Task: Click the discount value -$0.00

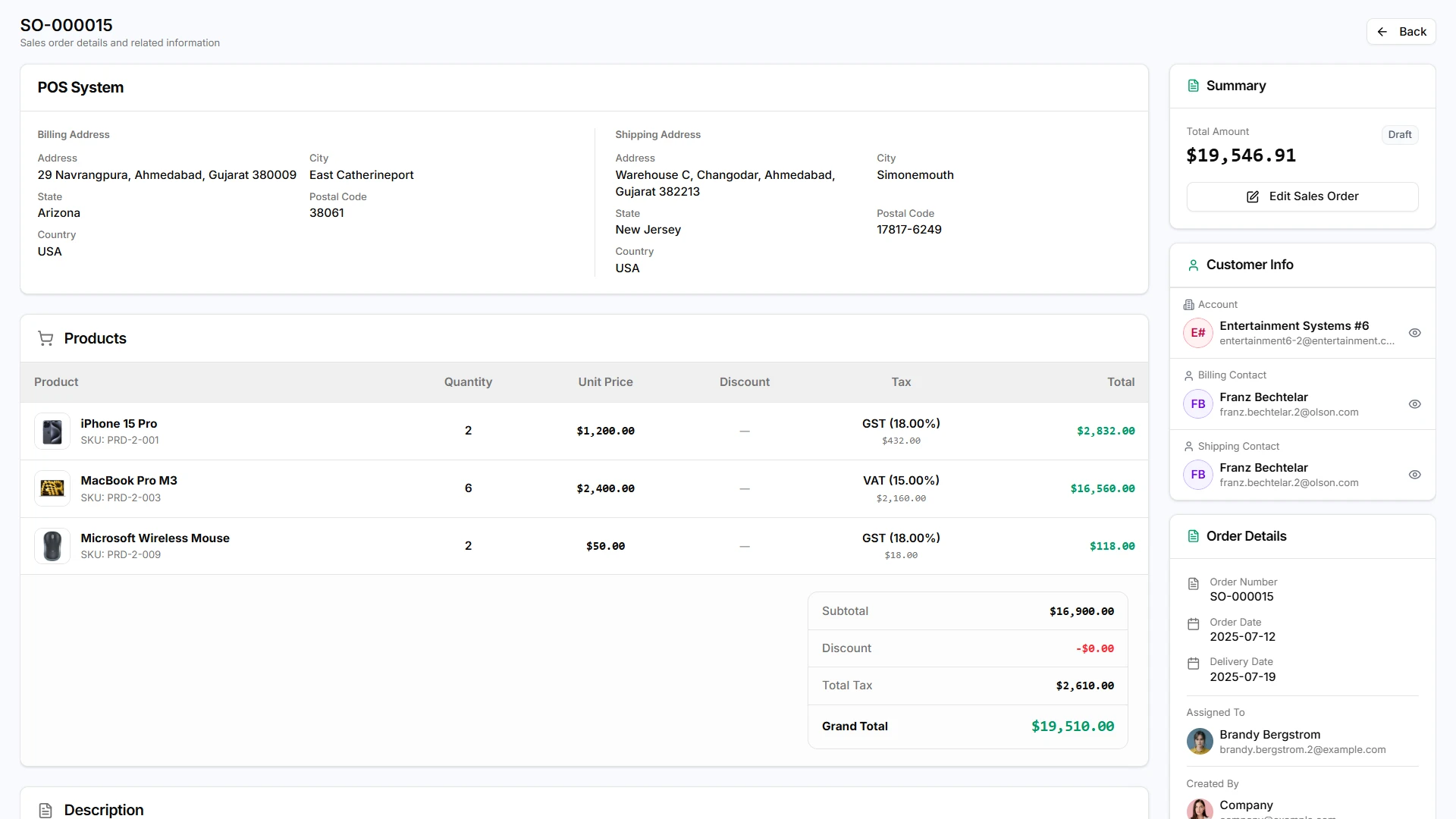Action: (x=1094, y=649)
